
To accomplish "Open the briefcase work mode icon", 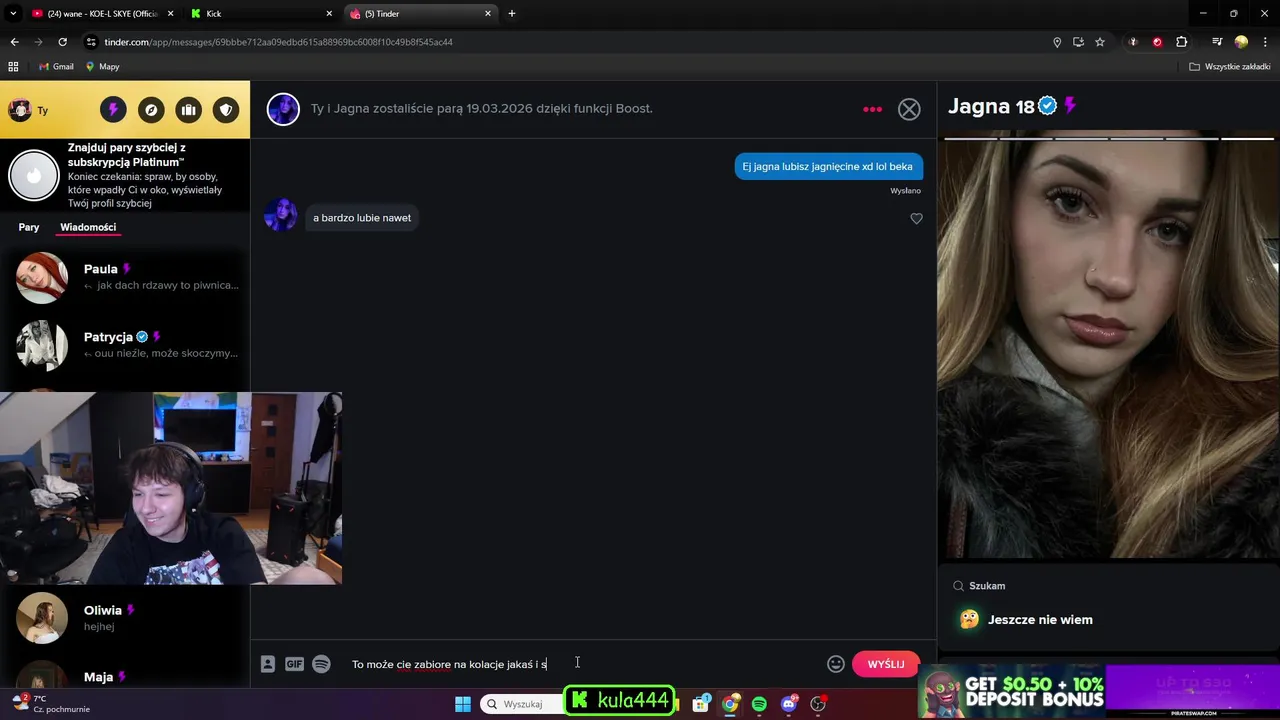I will [x=188, y=110].
